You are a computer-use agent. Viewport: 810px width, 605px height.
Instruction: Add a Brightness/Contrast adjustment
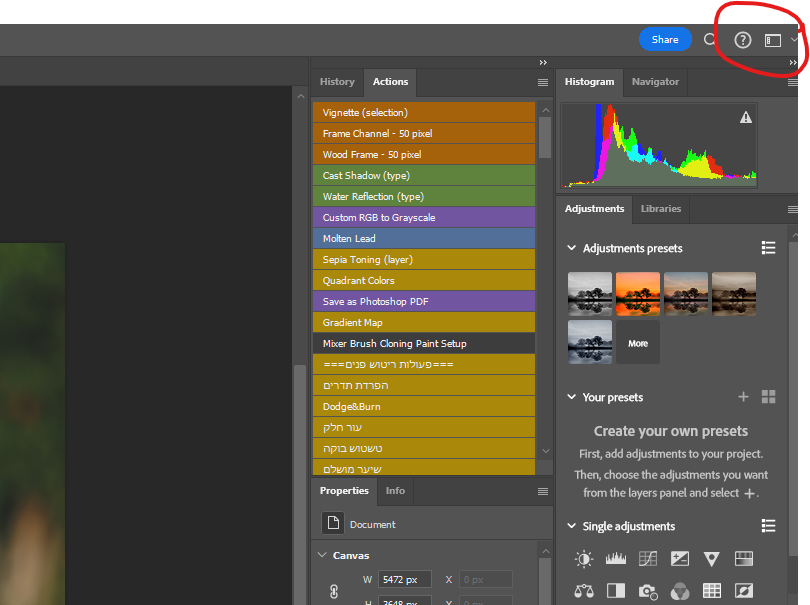[584, 560]
